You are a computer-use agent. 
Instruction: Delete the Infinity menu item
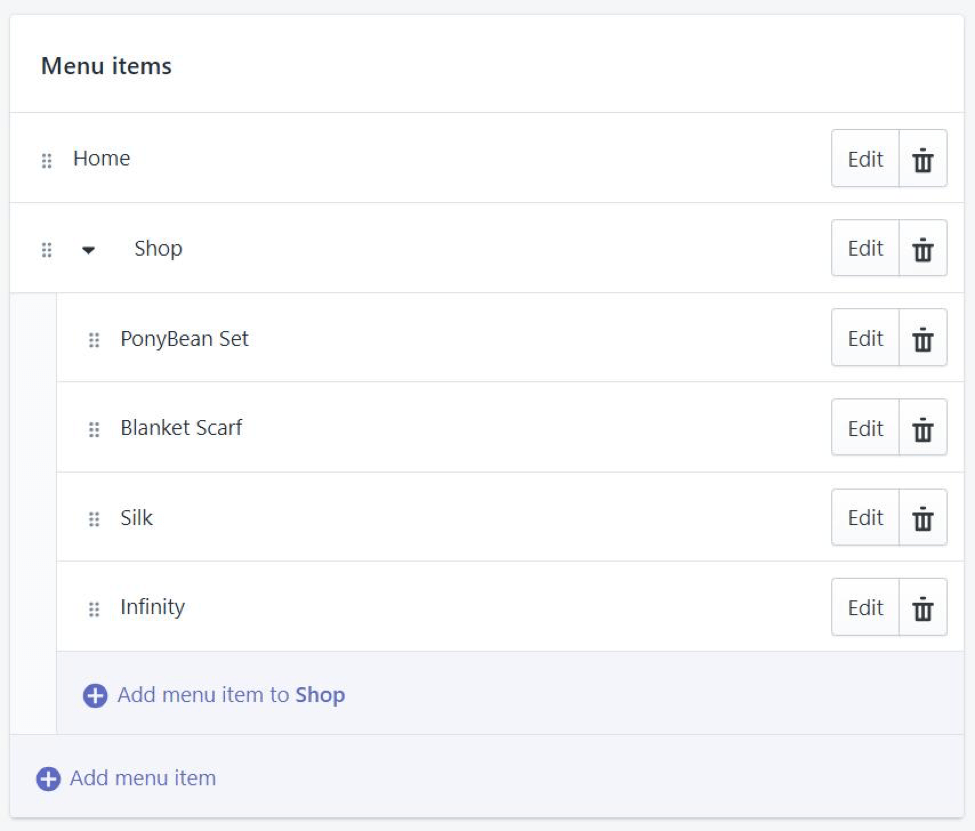tap(923, 607)
